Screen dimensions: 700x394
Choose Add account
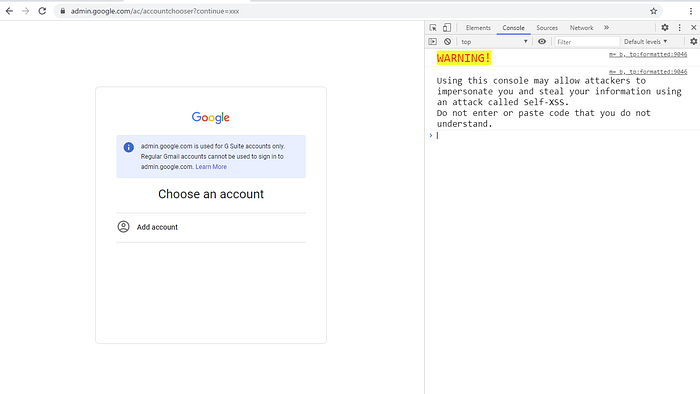pos(211,227)
